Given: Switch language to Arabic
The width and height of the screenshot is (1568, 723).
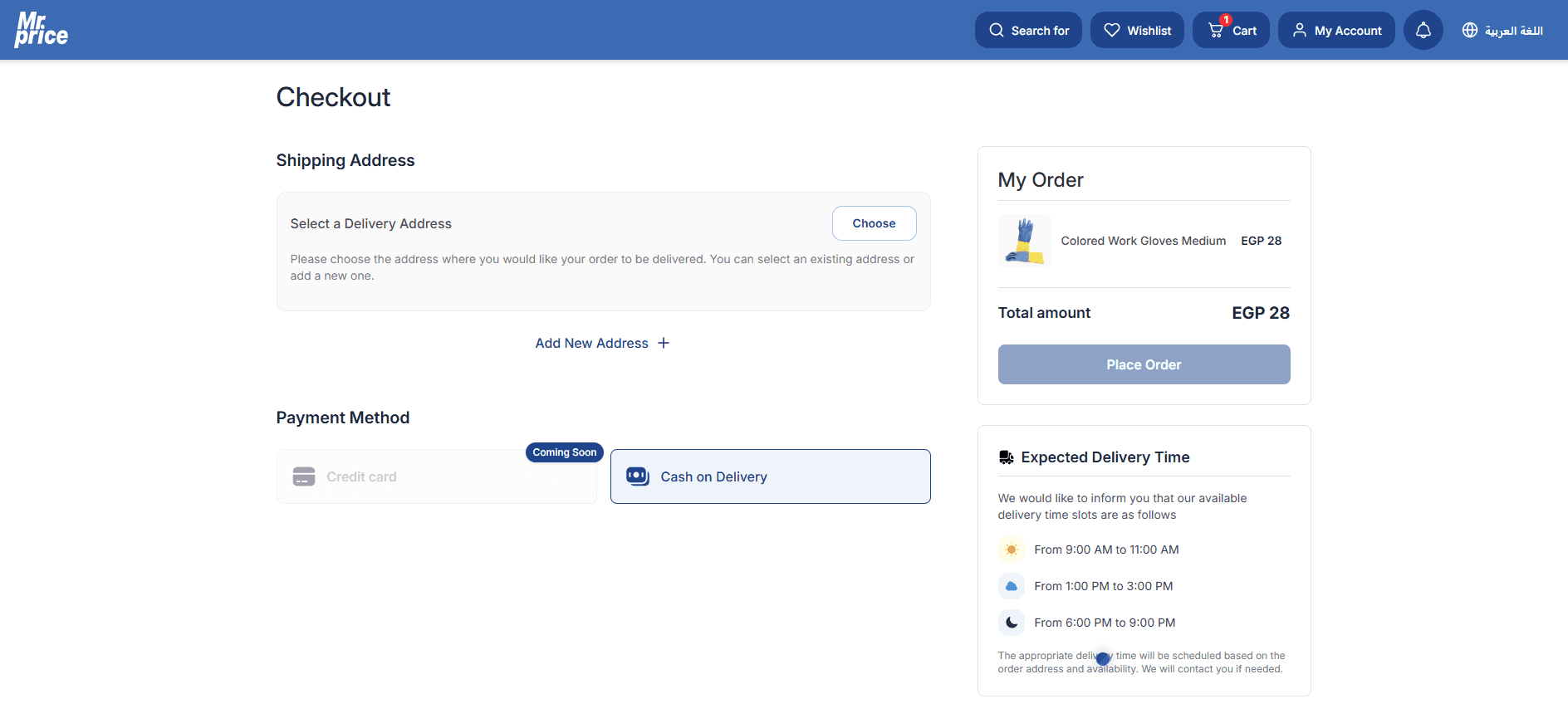Looking at the screenshot, I should point(1502,31).
